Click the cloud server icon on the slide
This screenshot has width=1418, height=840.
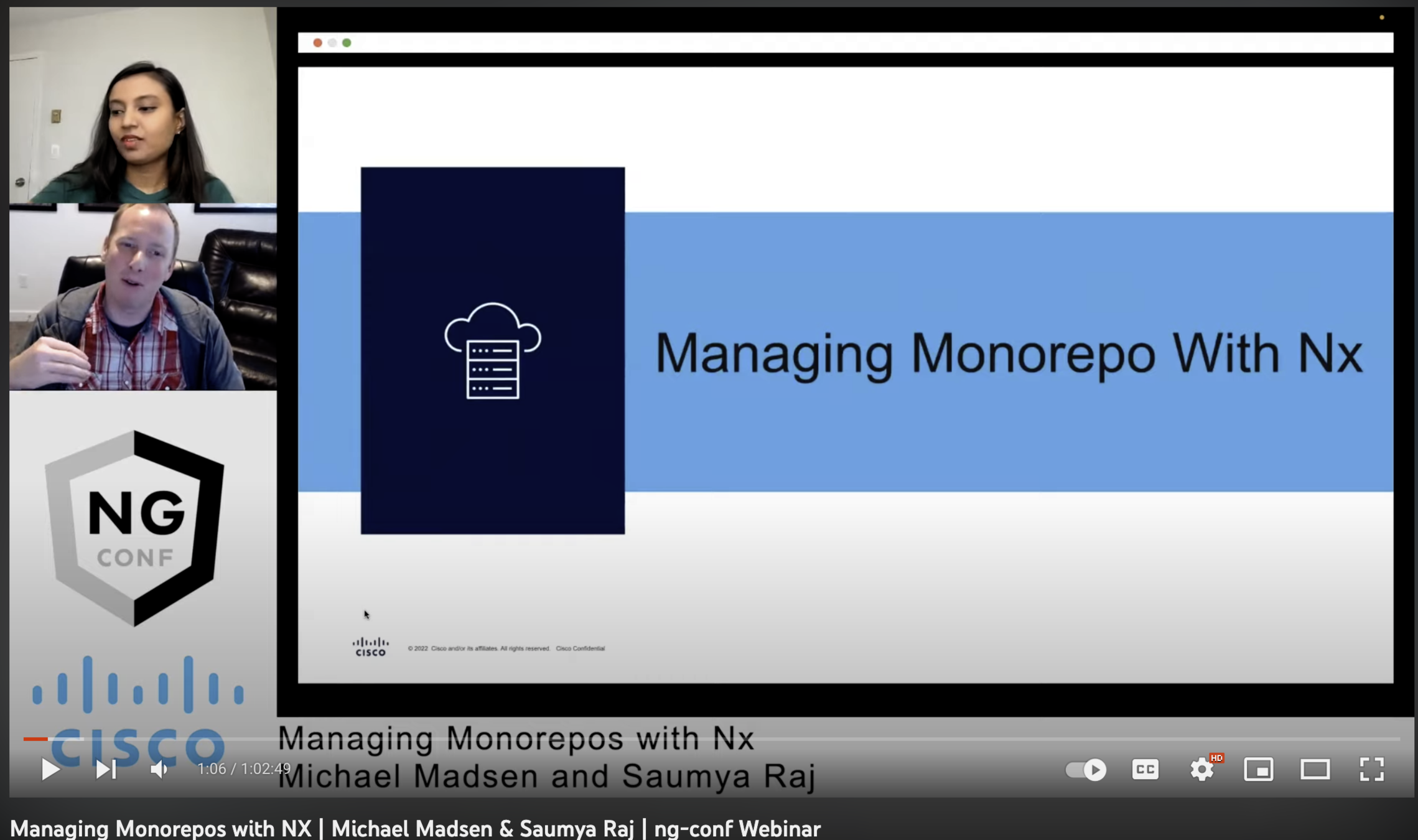tap(493, 351)
